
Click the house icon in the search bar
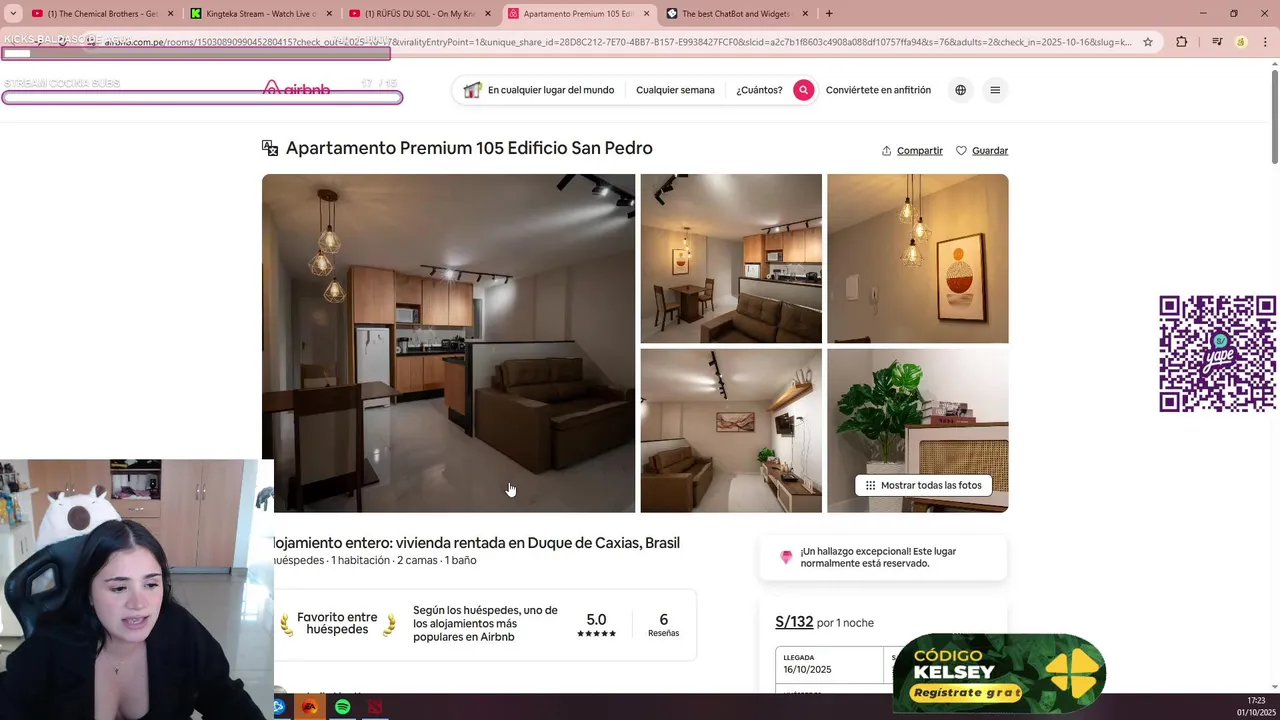click(472, 90)
